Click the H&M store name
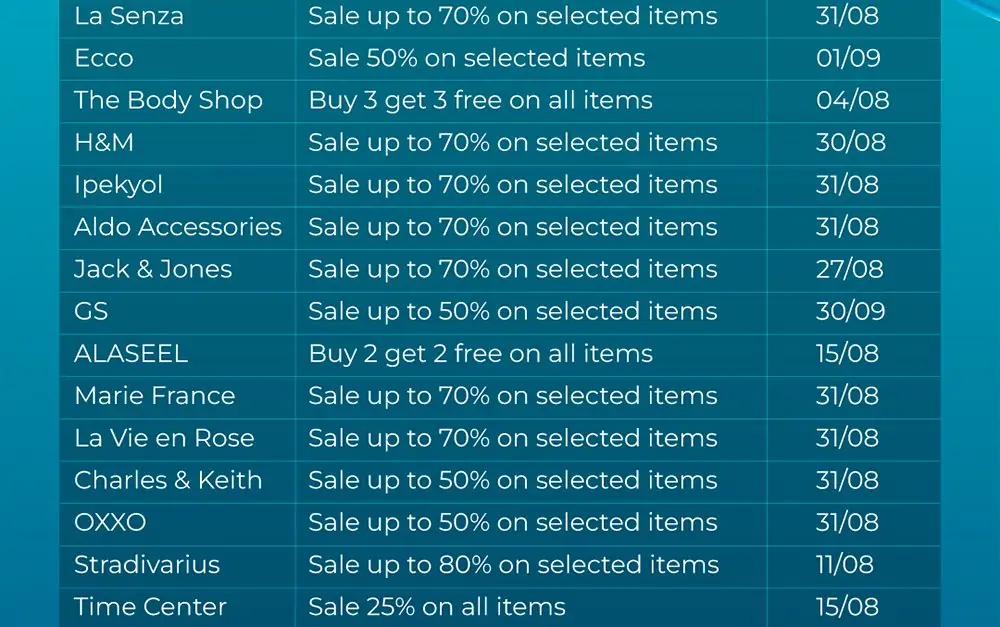 [x=104, y=142]
